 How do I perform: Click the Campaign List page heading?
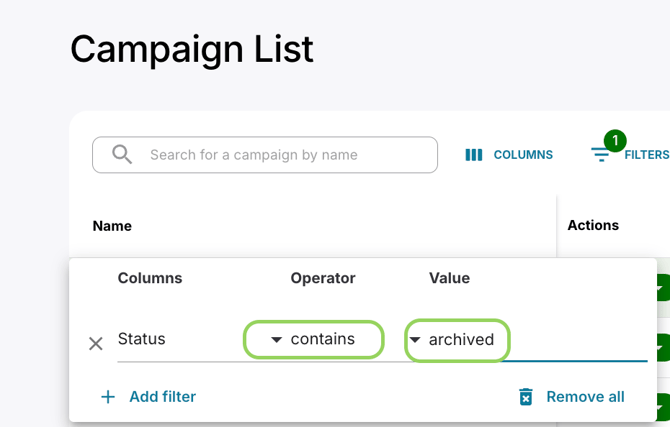tap(192, 48)
